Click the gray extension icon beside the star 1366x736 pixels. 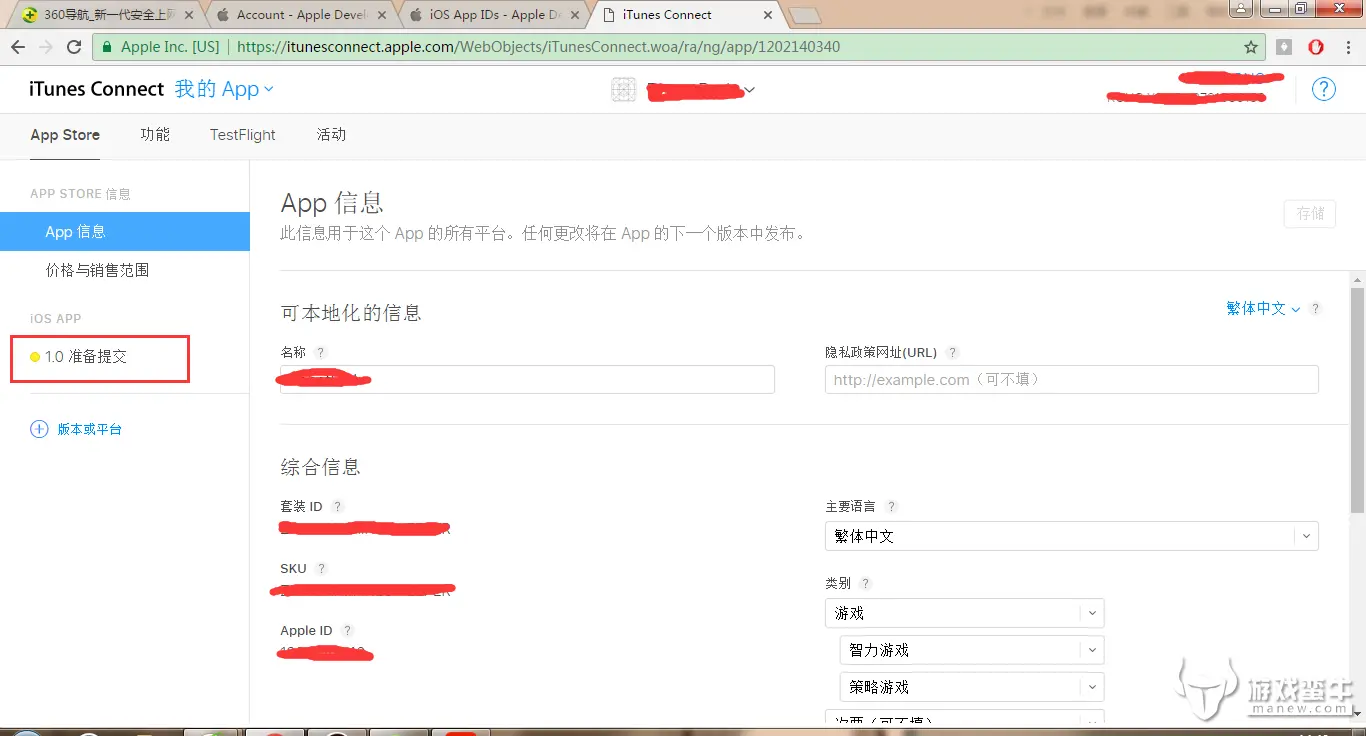(x=1285, y=47)
